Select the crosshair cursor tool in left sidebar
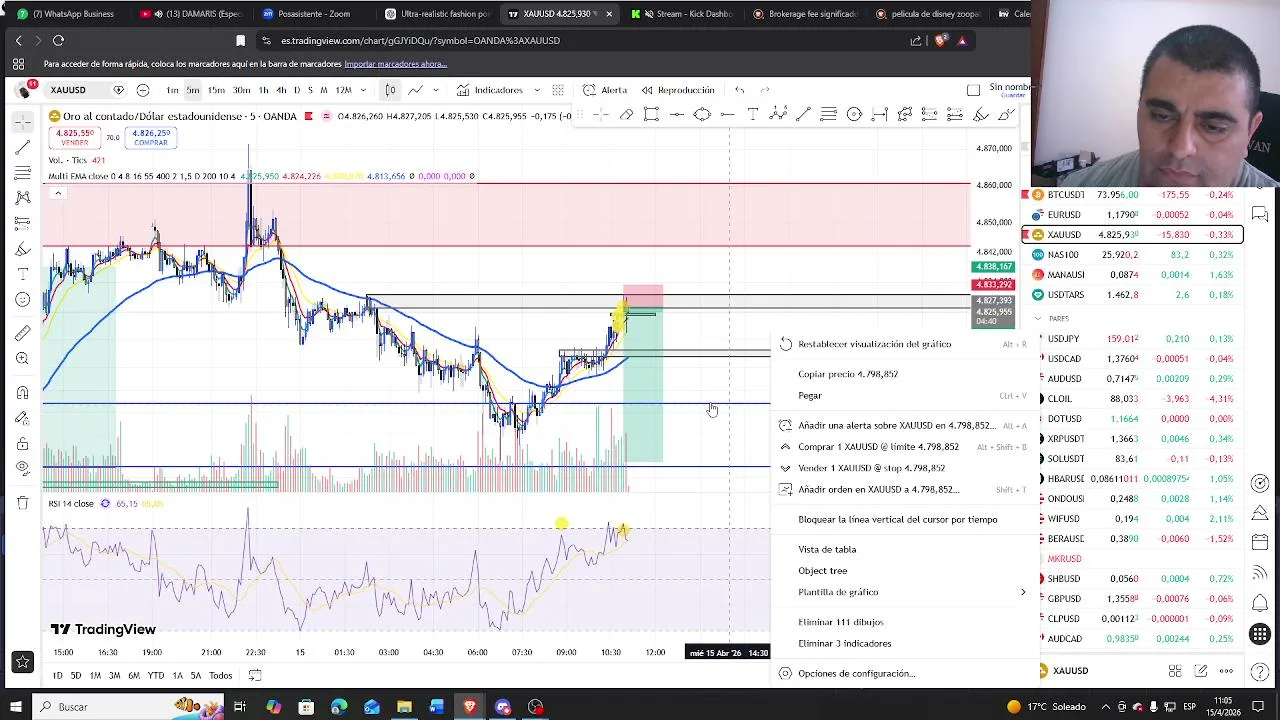1280x720 pixels. pyautogui.click(x=23, y=122)
